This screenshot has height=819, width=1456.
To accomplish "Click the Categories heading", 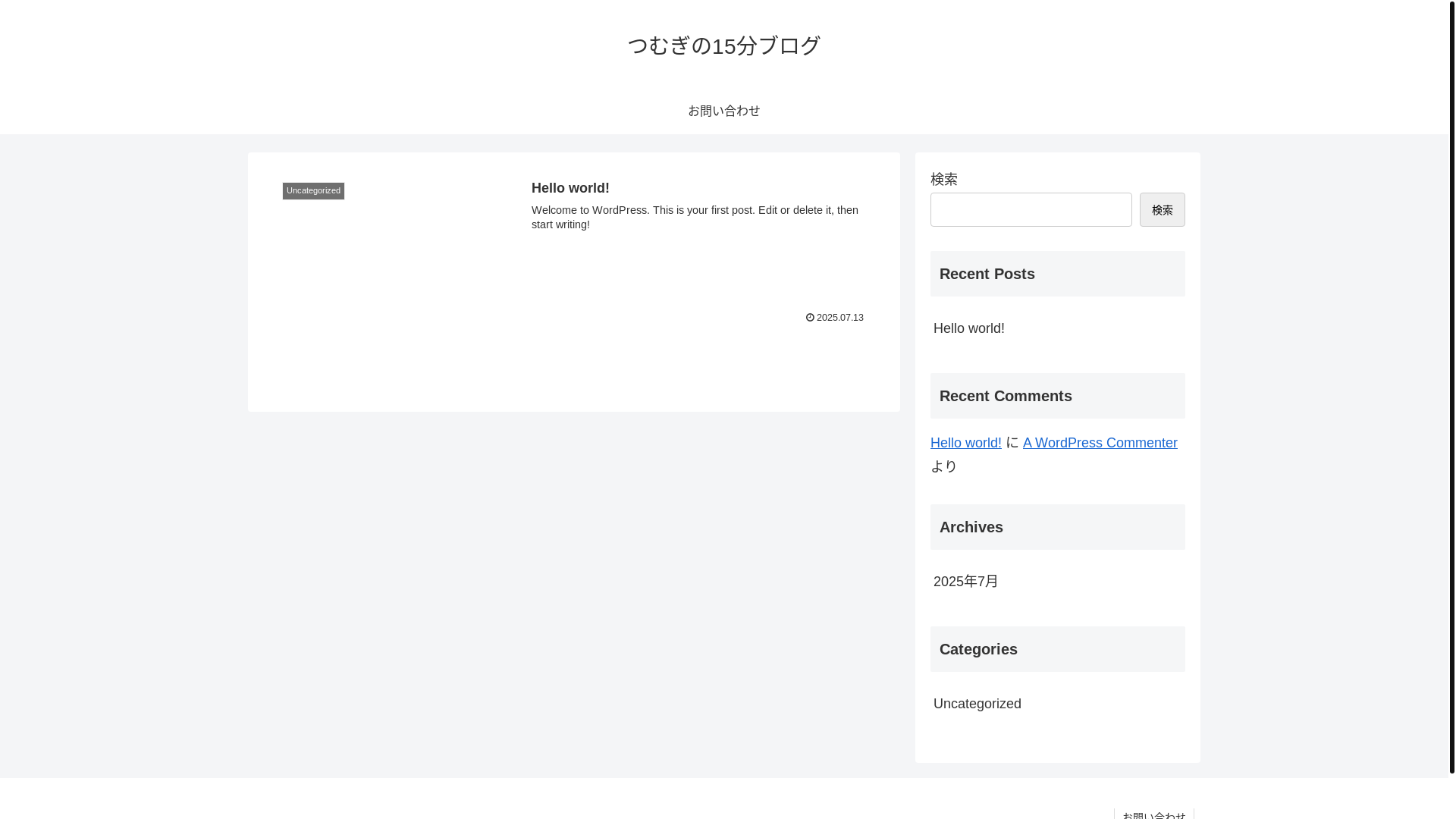I will pyautogui.click(x=1057, y=649).
